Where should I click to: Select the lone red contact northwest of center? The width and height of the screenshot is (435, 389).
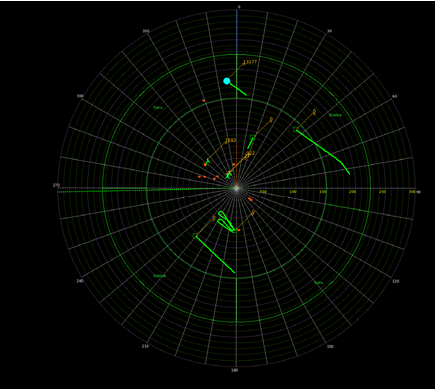[204, 100]
